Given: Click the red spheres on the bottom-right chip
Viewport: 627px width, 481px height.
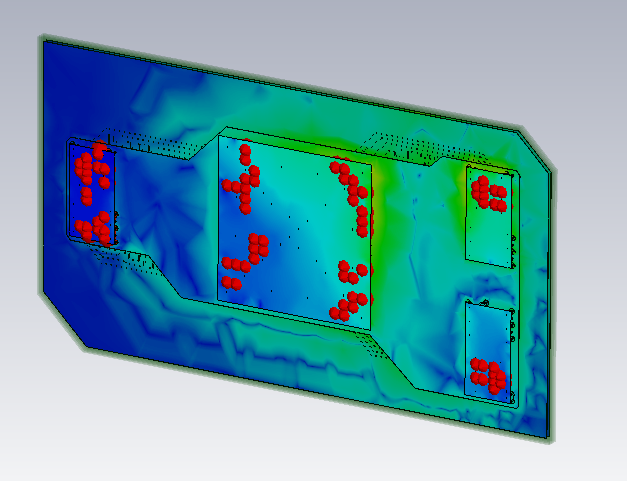Looking at the screenshot, I should click(488, 375).
